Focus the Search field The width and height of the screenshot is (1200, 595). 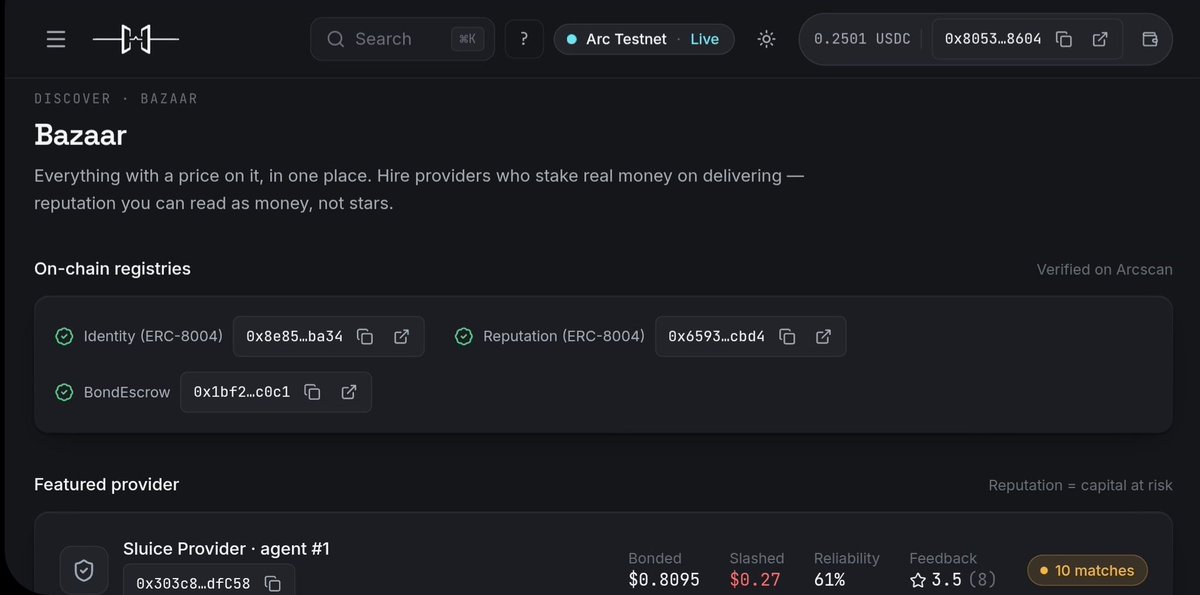click(402, 39)
